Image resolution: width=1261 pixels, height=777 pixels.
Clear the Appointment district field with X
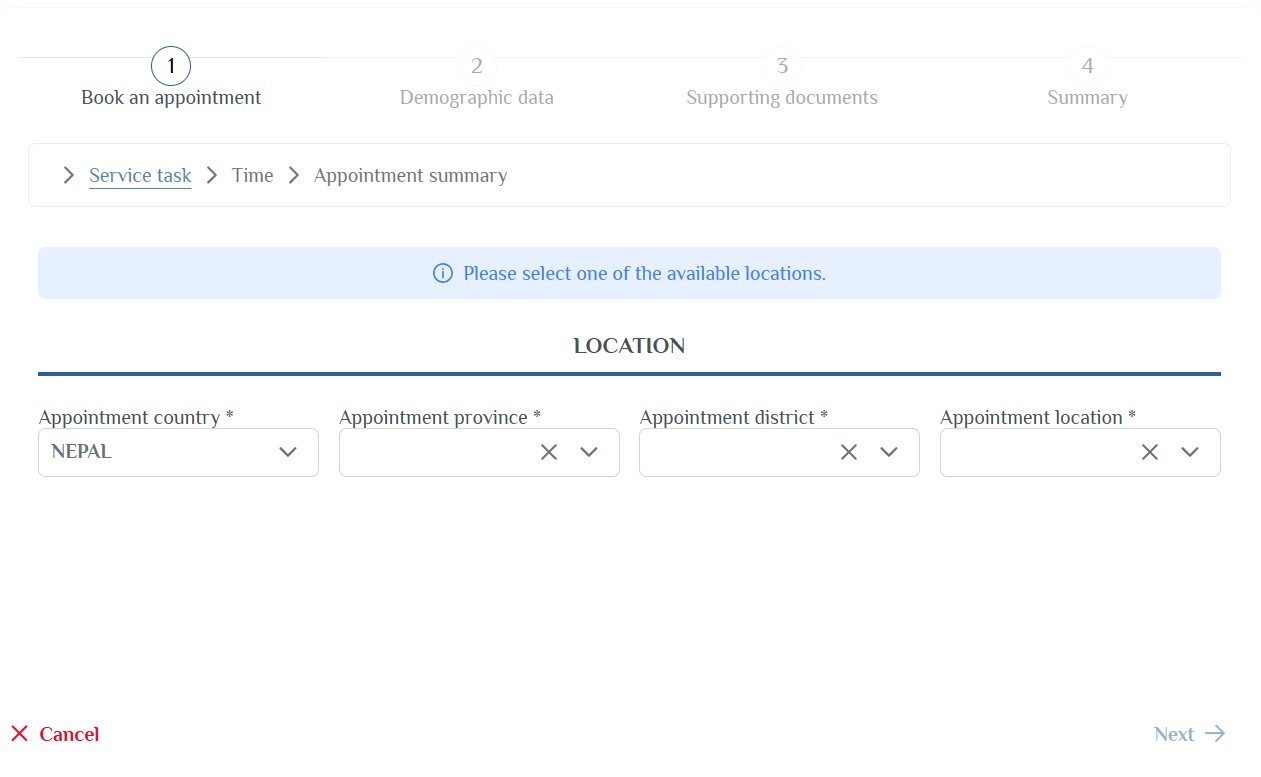tap(849, 452)
